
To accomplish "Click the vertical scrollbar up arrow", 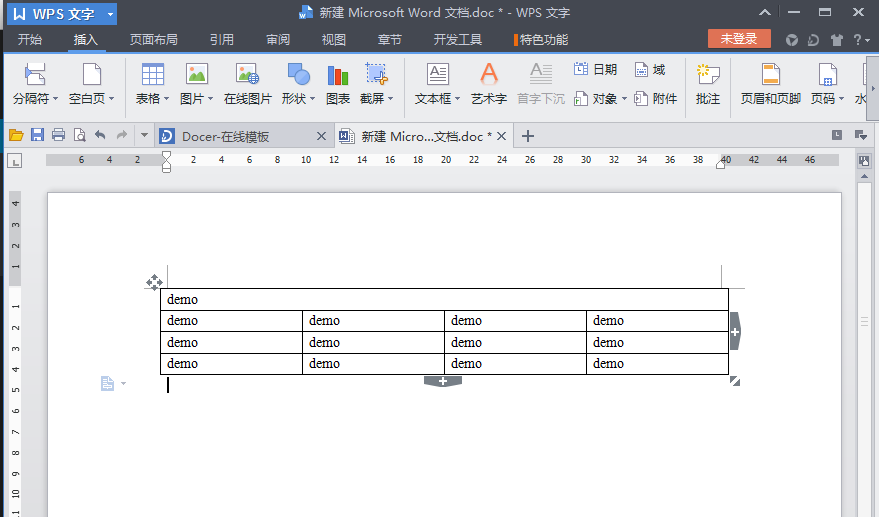I will click(864, 177).
